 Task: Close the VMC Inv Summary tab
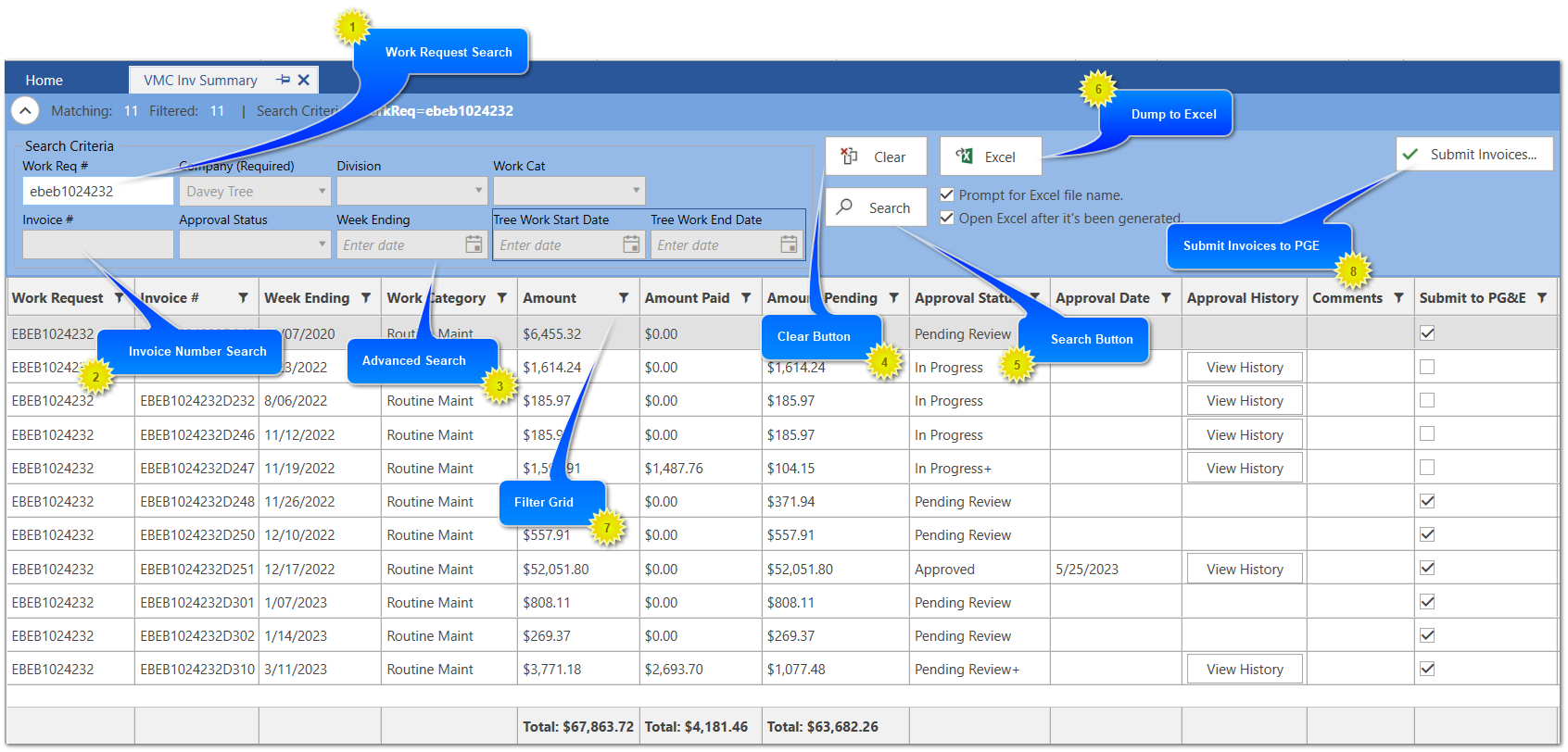click(x=304, y=80)
